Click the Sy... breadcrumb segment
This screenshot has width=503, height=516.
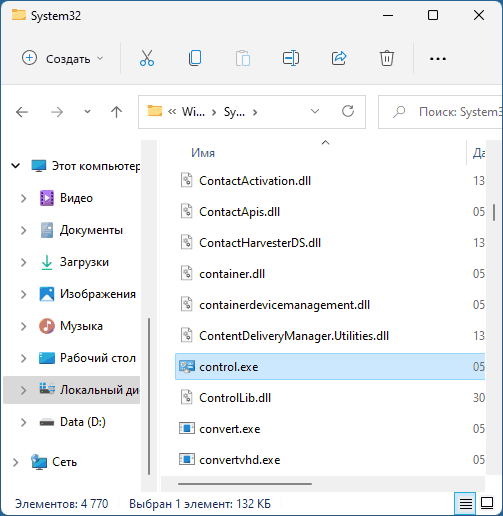pos(234,112)
